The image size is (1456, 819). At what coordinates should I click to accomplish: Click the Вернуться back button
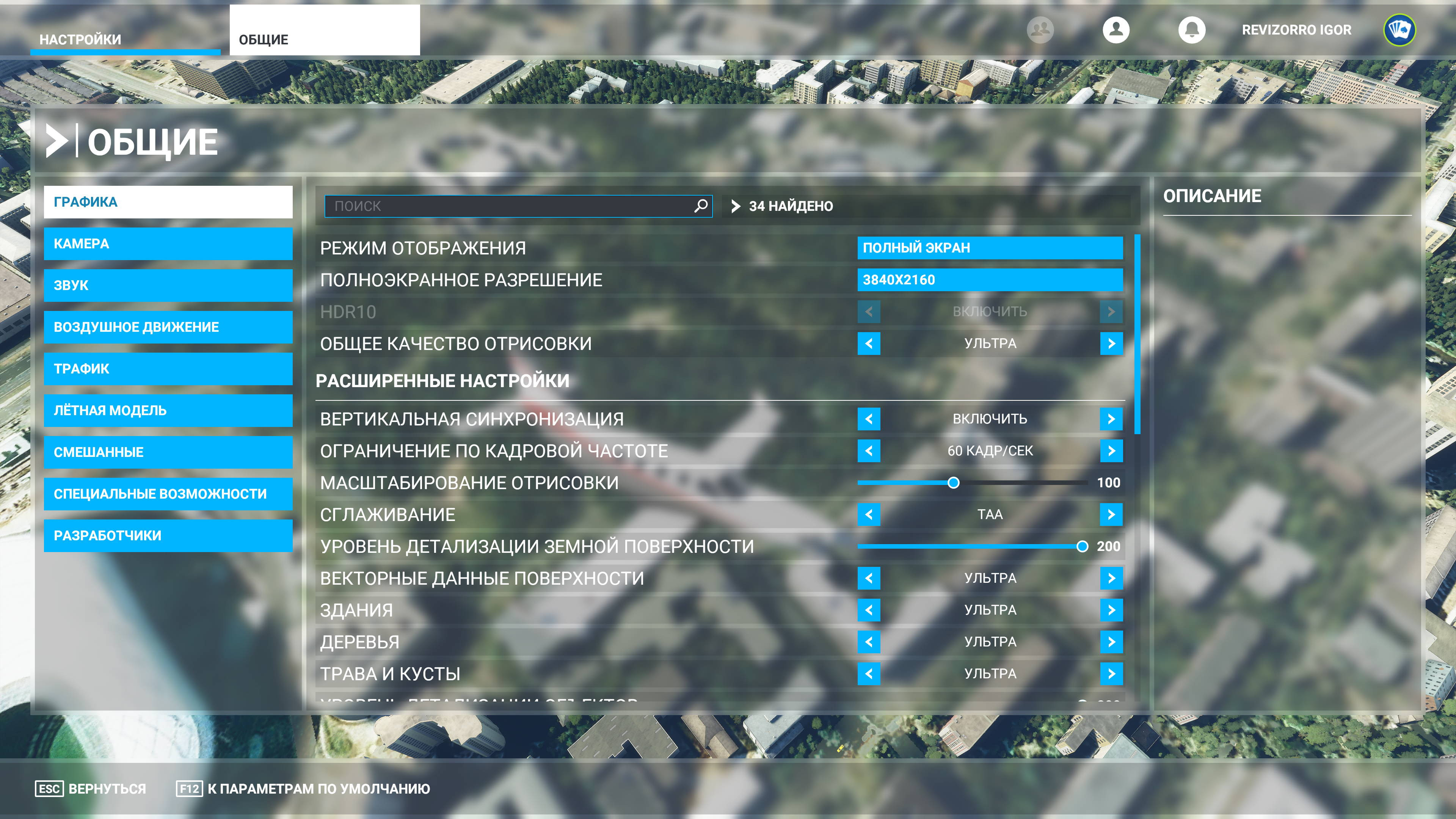(x=91, y=789)
